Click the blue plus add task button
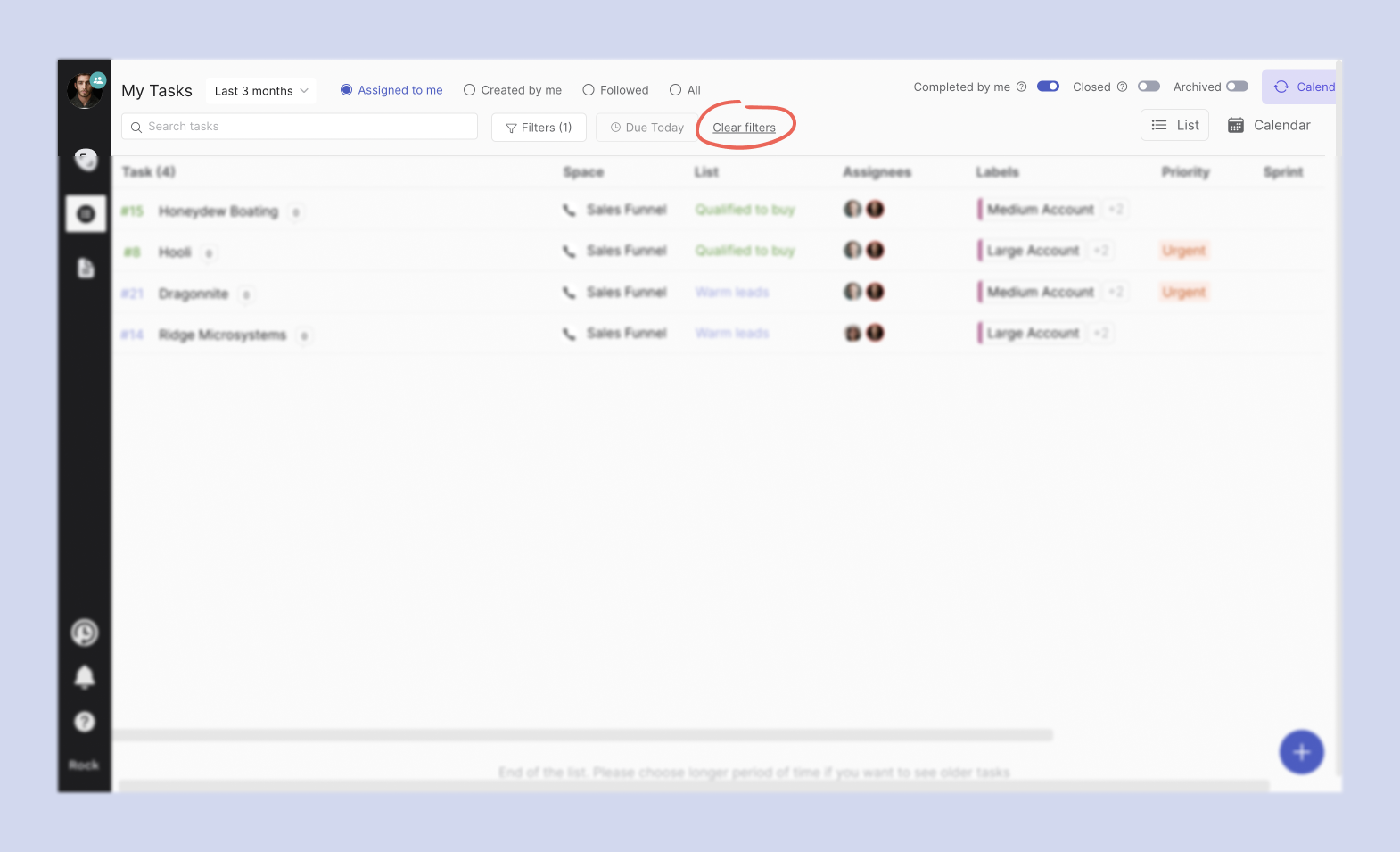This screenshot has height=852, width=1400. point(1301,752)
